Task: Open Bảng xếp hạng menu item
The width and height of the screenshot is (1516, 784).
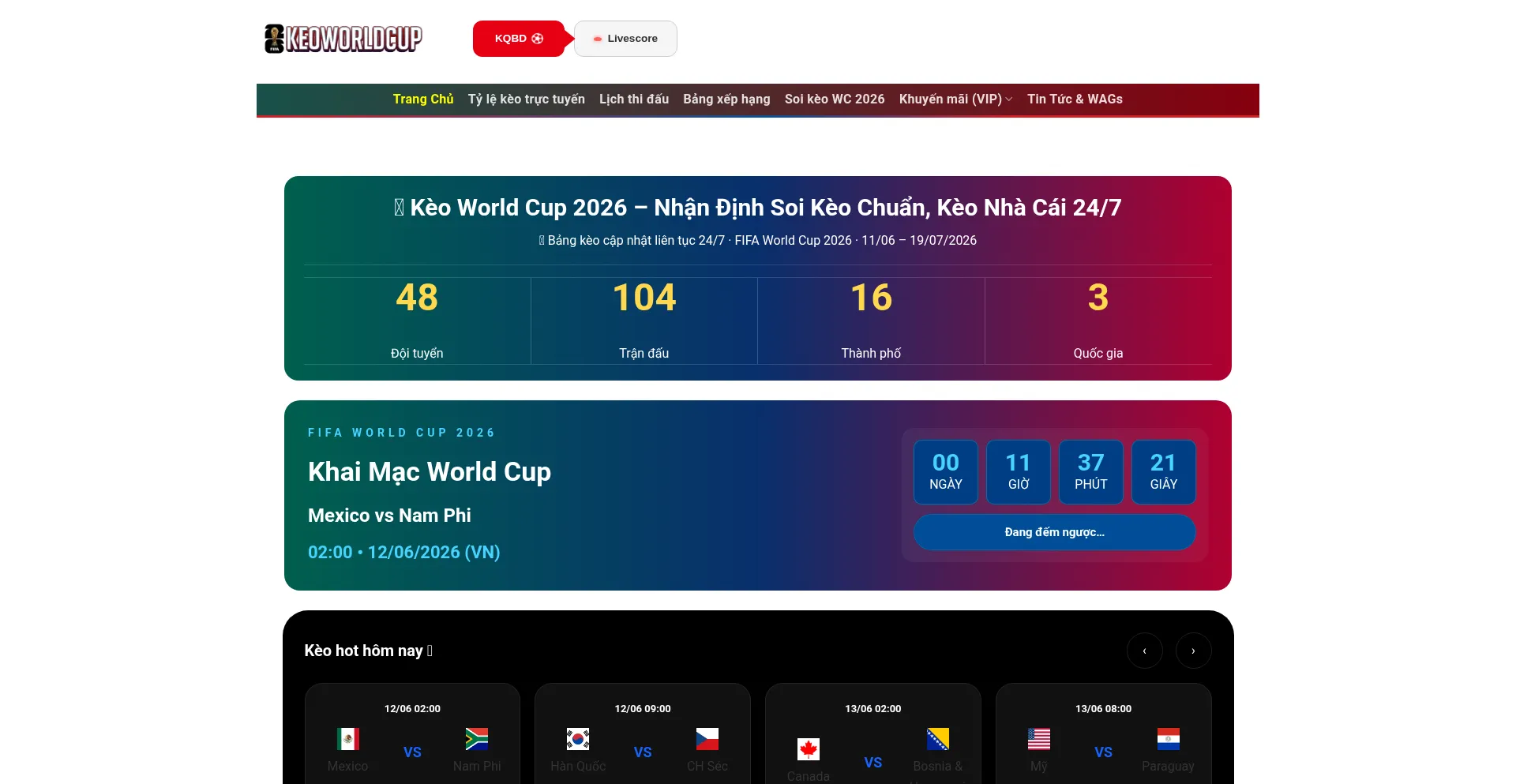Action: click(x=726, y=99)
